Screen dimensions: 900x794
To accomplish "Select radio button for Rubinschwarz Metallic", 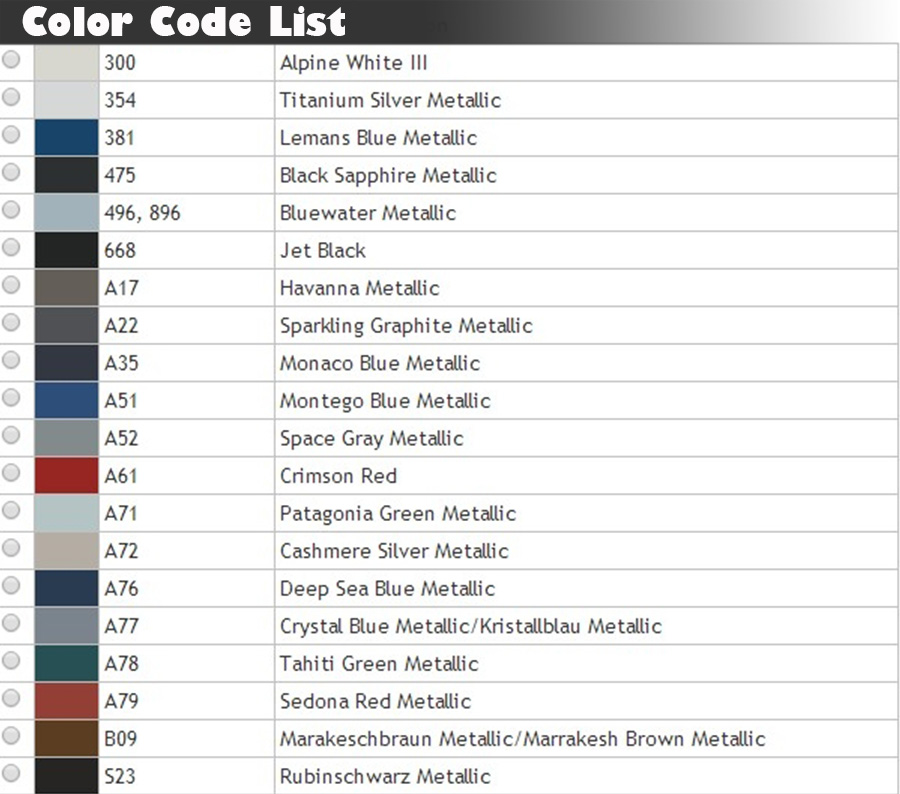I will tap(11, 773).
